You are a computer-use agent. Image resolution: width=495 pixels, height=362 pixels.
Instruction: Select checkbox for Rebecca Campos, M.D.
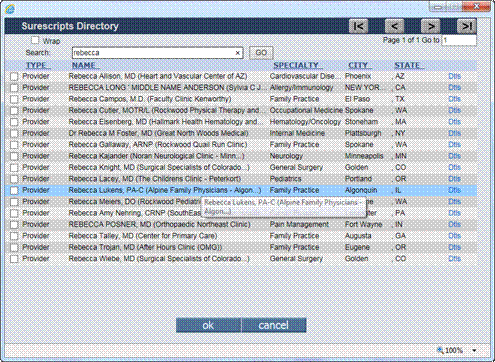click(14, 99)
